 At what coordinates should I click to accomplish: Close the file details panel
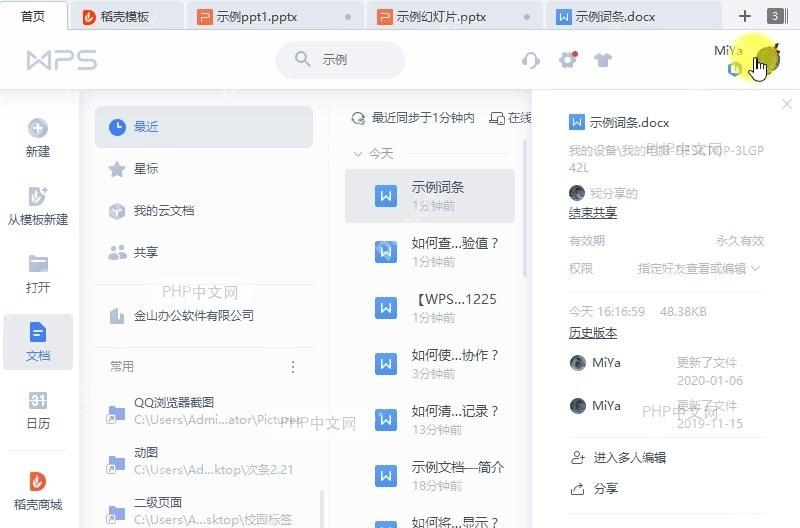[787, 104]
